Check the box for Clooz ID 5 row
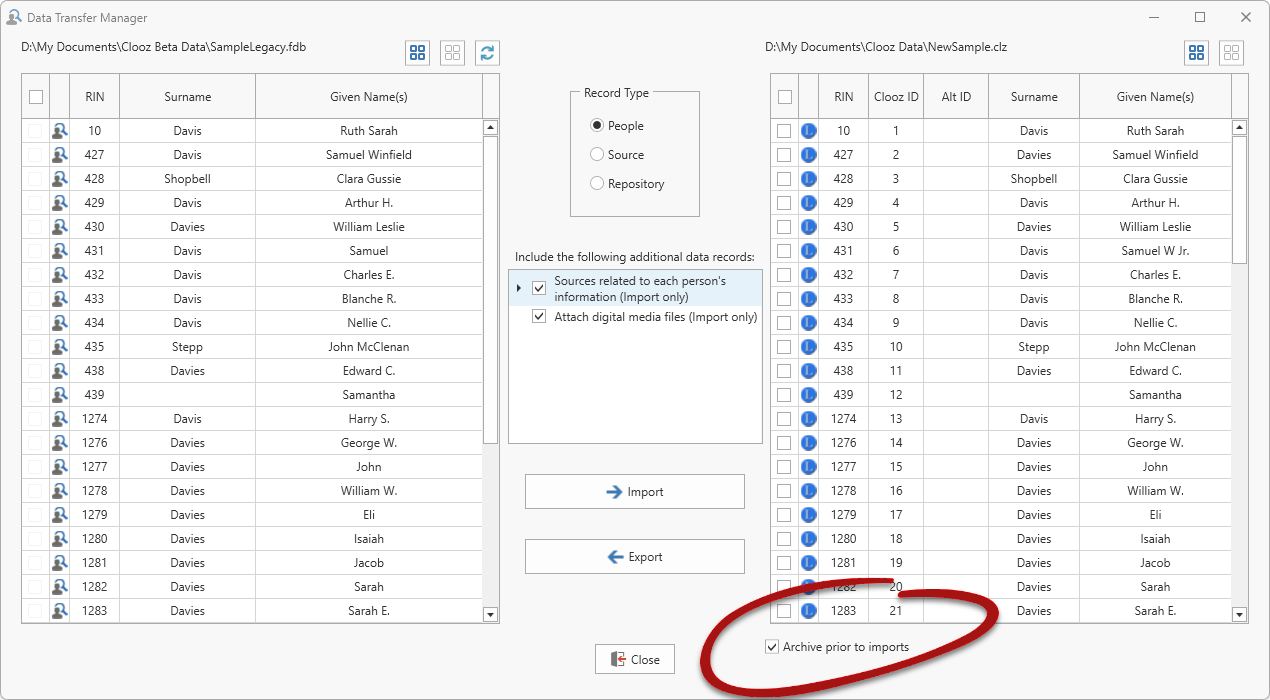The height and width of the screenshot is (700, 1270). click(784, 227)
